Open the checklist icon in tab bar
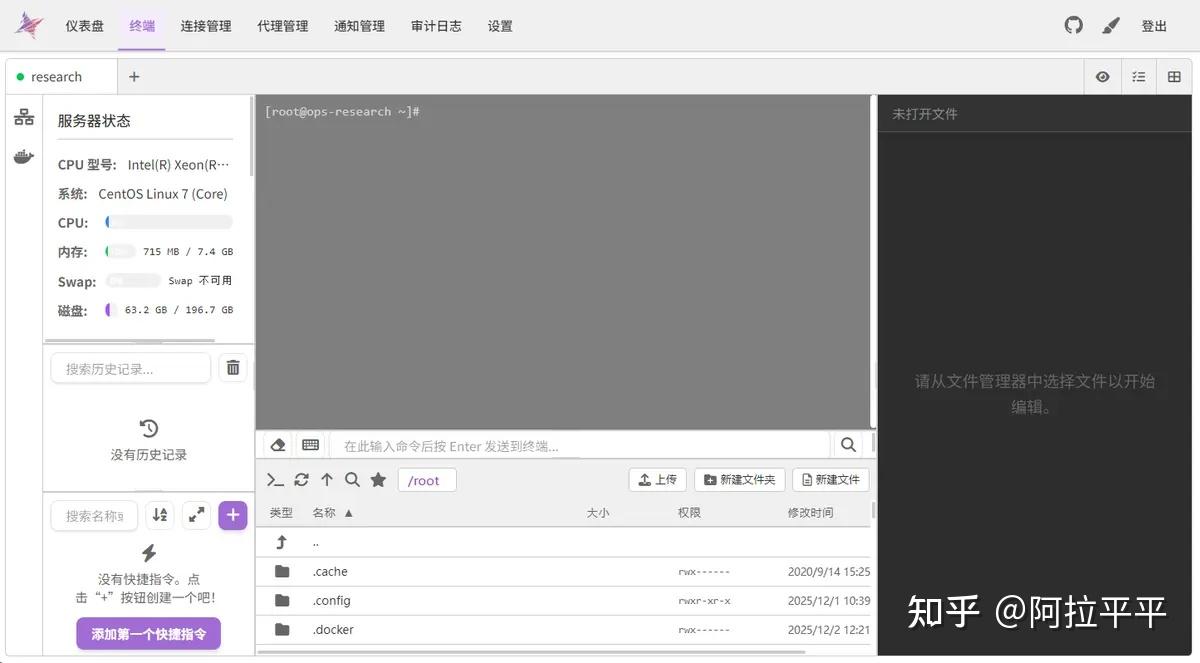Image resolution: width=1200 pixels, height=663 pixels. point(1138,77)
